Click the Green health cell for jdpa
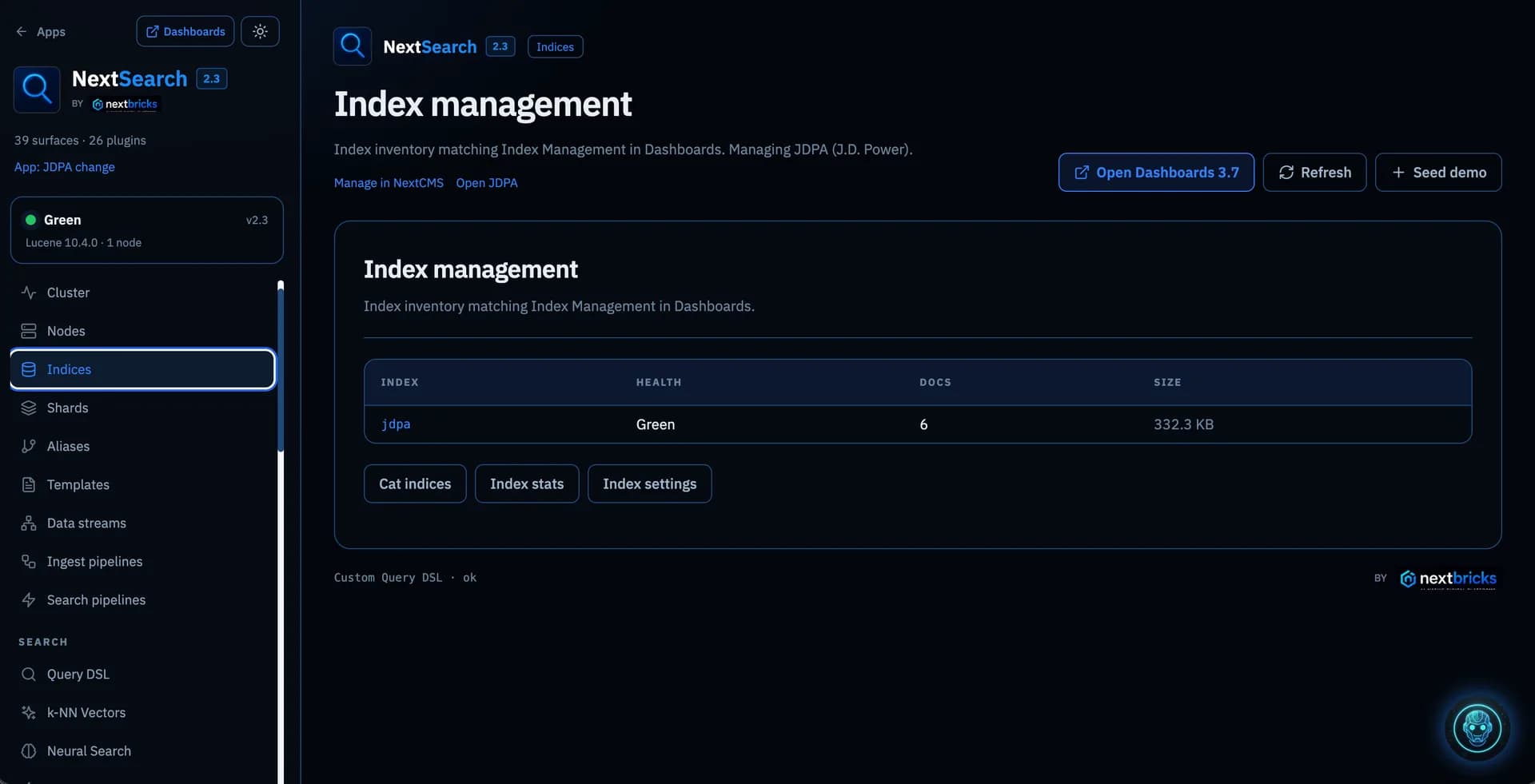Image resolution: width=1535 pixels, height=784 pixels. (x=656, y=424)
